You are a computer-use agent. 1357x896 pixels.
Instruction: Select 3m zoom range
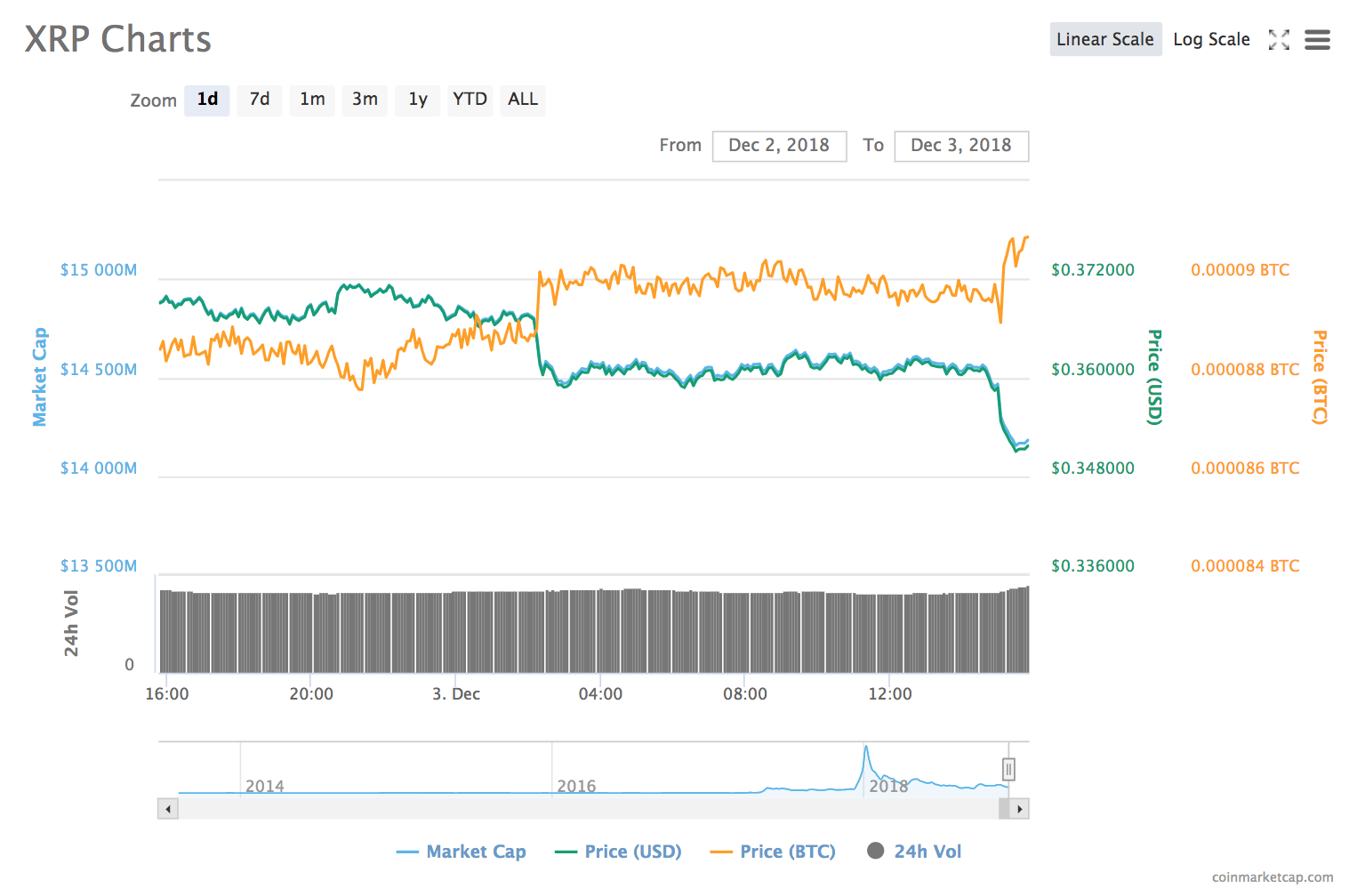point(365,100)
